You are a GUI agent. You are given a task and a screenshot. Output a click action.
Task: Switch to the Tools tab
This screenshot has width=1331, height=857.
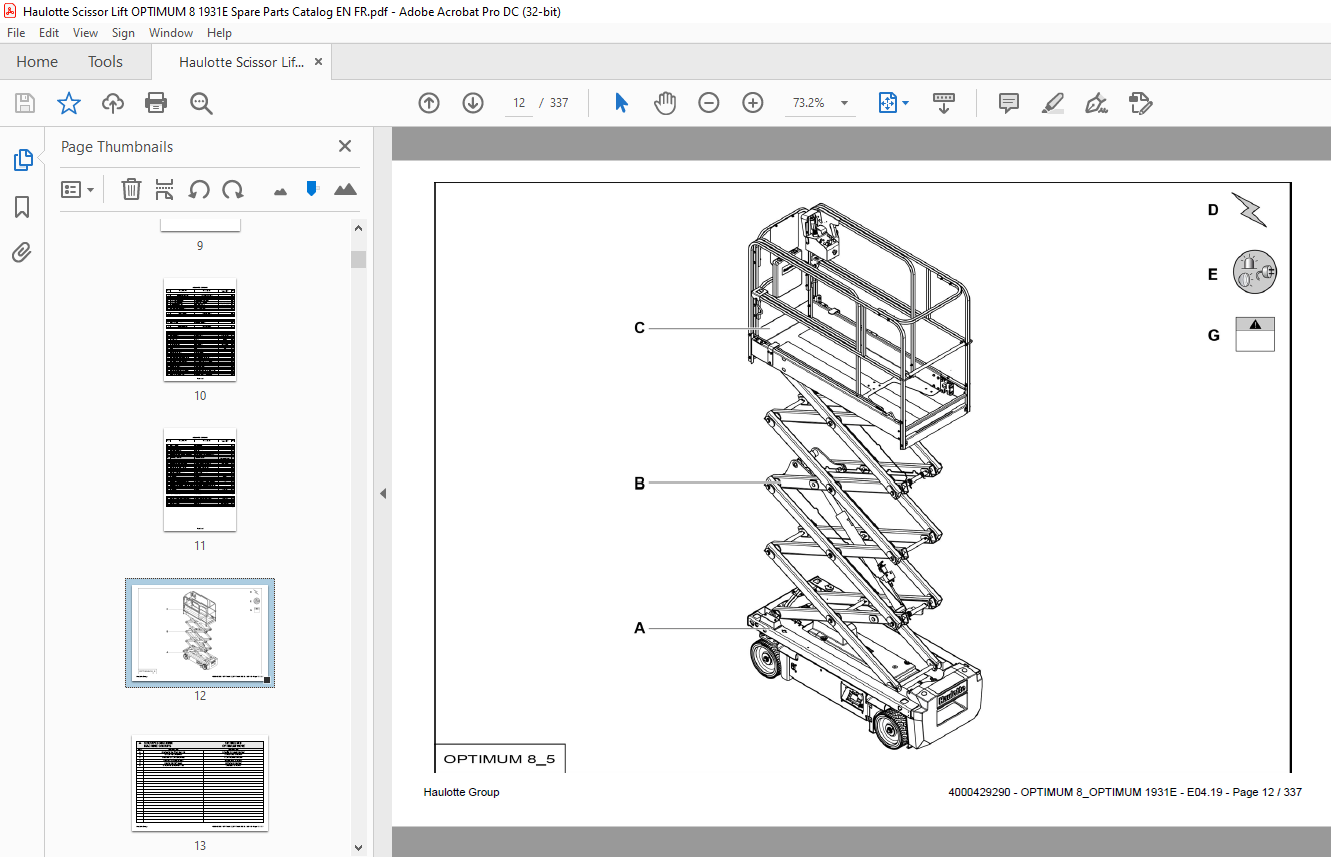tap(105, 62)
